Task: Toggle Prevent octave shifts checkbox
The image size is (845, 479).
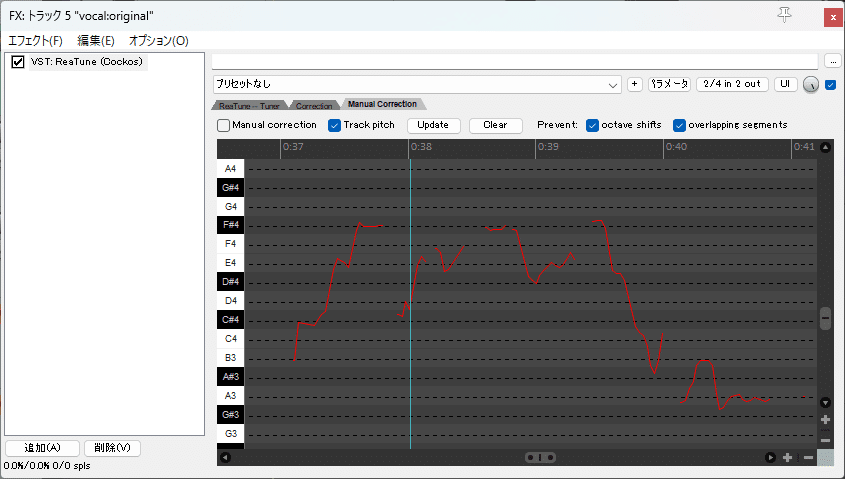Action: click(x=592, y=126)
